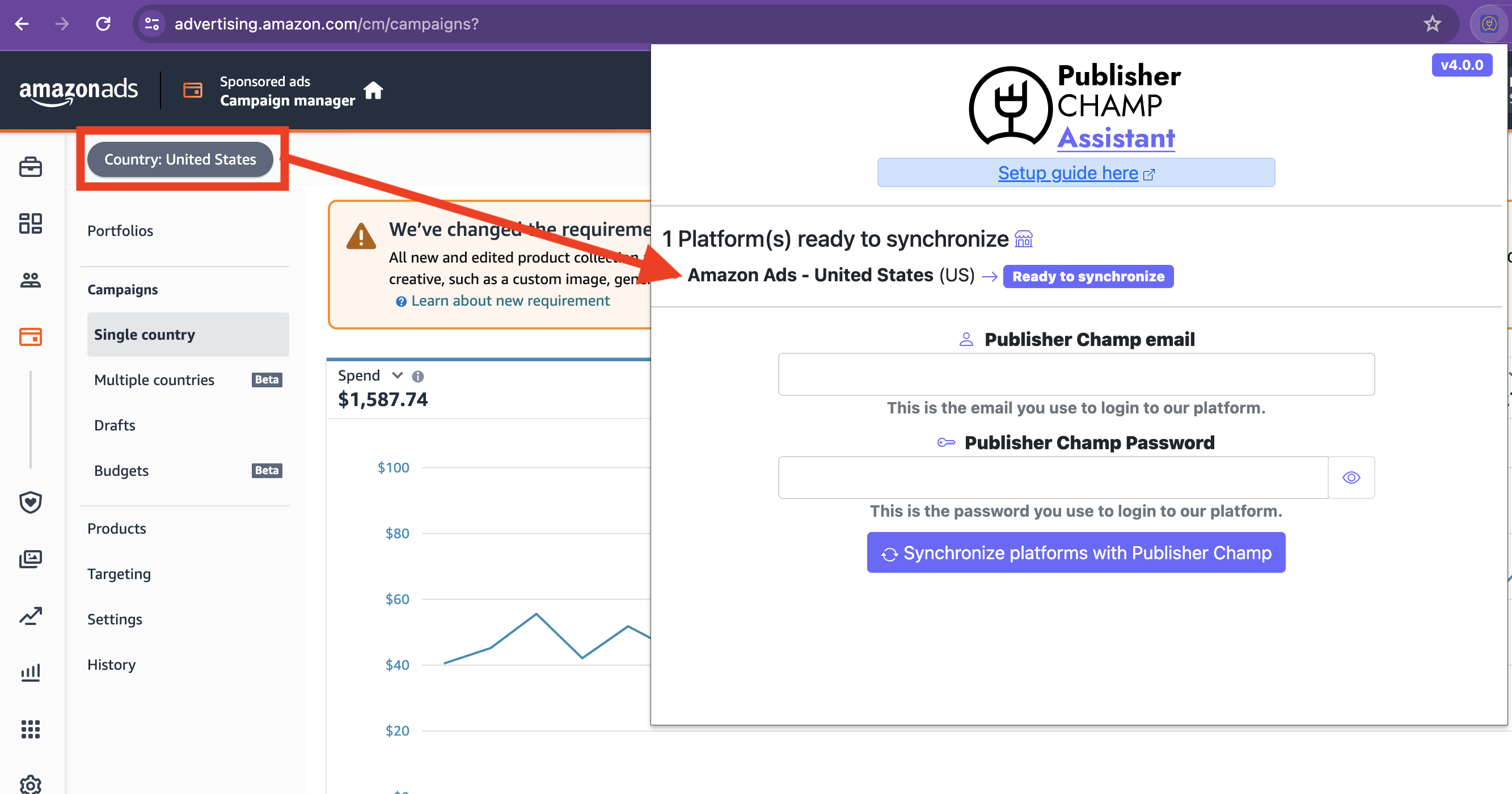The image size is (1512, 794).
Task: Open the dashboard grid sidebar icon
Action: coord(31,223)
